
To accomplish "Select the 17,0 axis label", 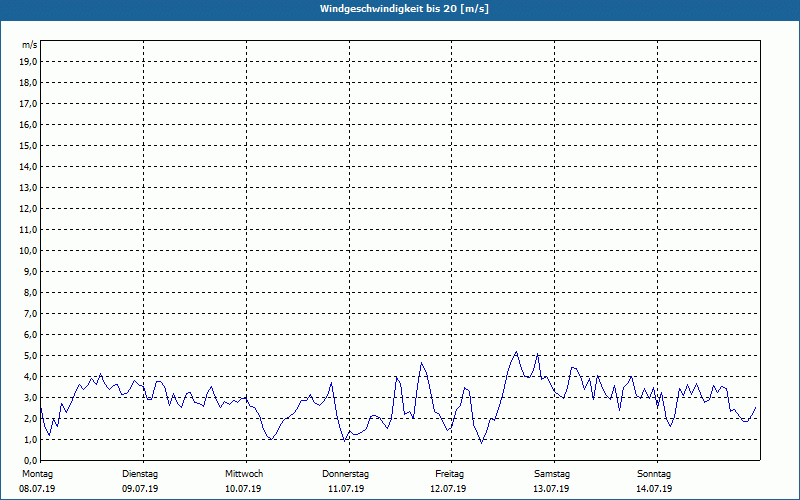I will point(29,104).
